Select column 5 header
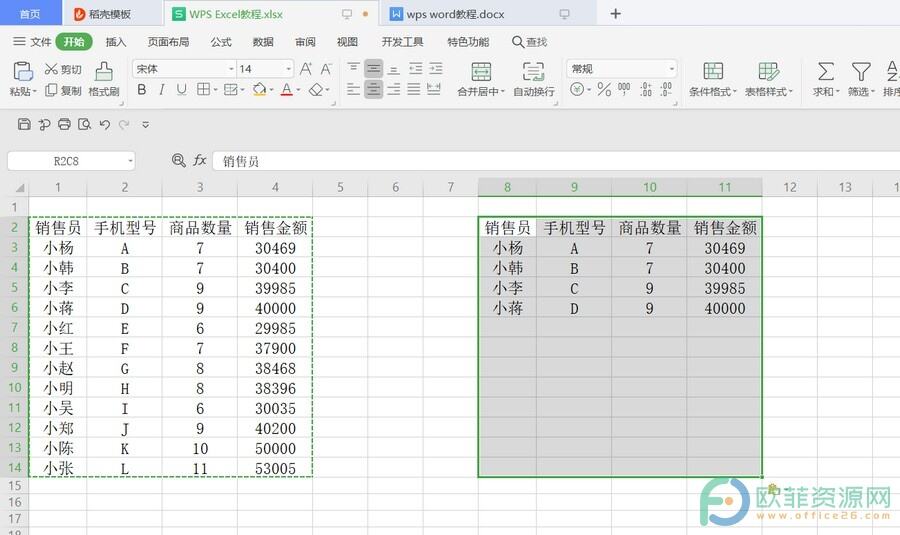Viewport: 900px width, 535px height. point(340,187)
